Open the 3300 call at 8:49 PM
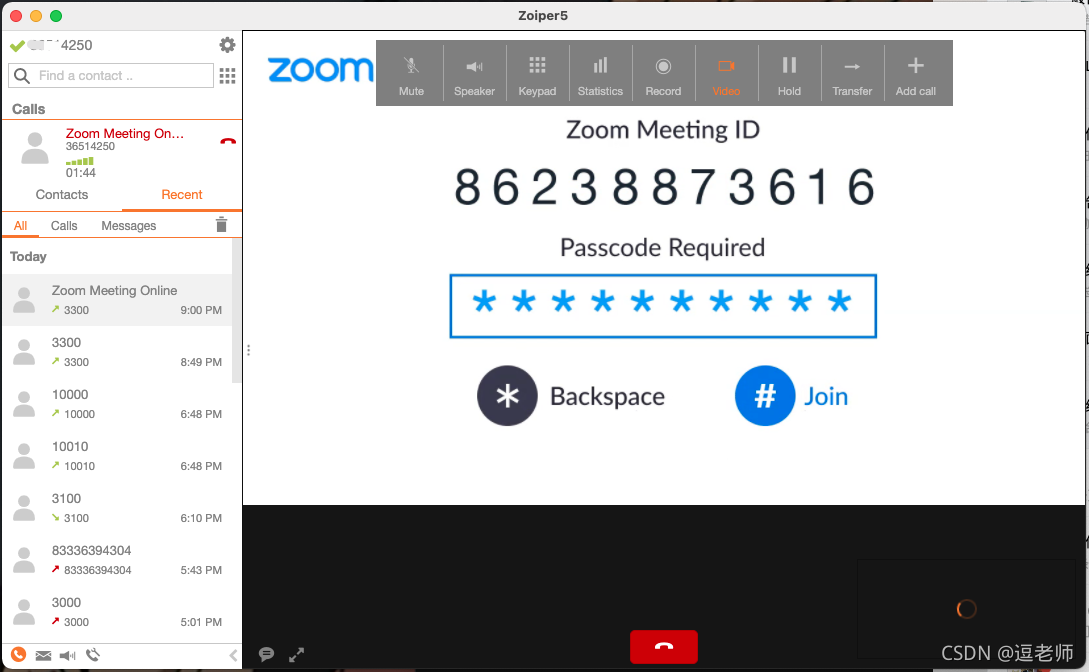Viewport: 1089px width, 672px height. tap(118, 352)
